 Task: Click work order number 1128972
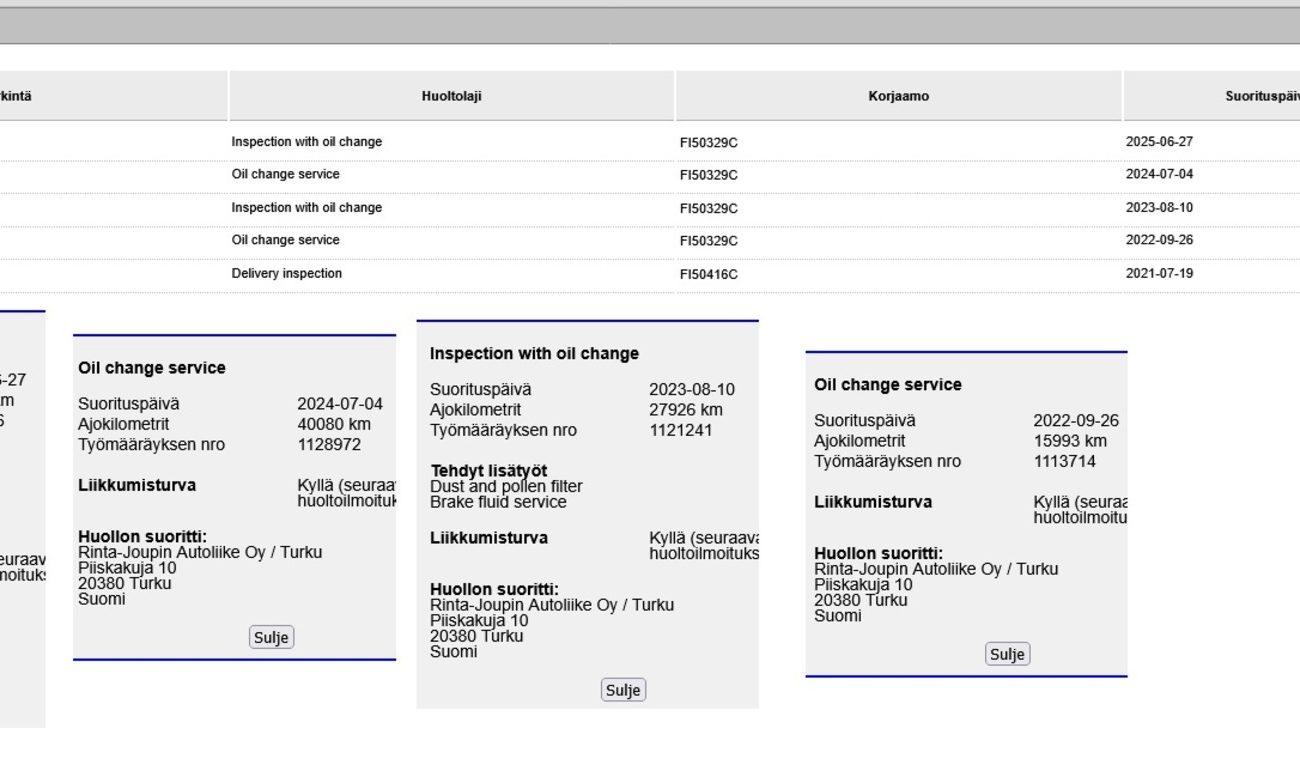click(329, 445)
